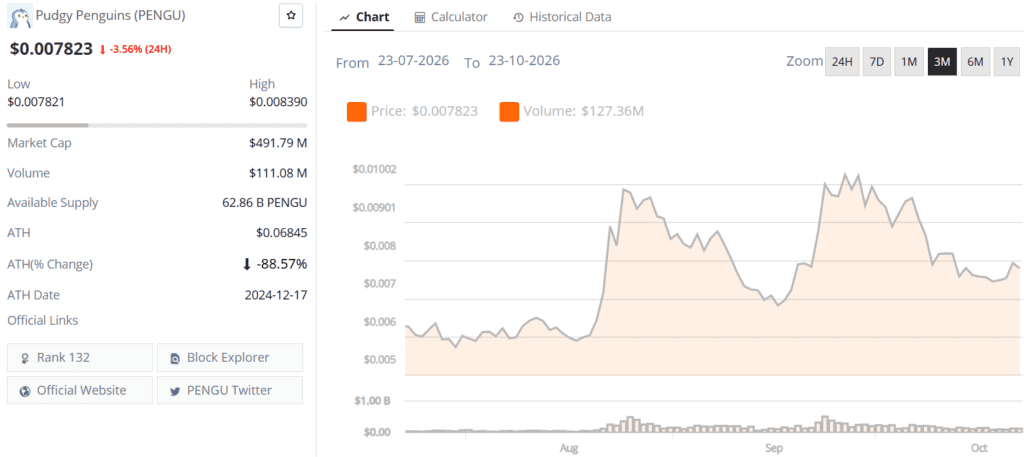Screen dimensions: 1024x457
Task: Click the High value $0.008390
Action: tap(278, 102)
